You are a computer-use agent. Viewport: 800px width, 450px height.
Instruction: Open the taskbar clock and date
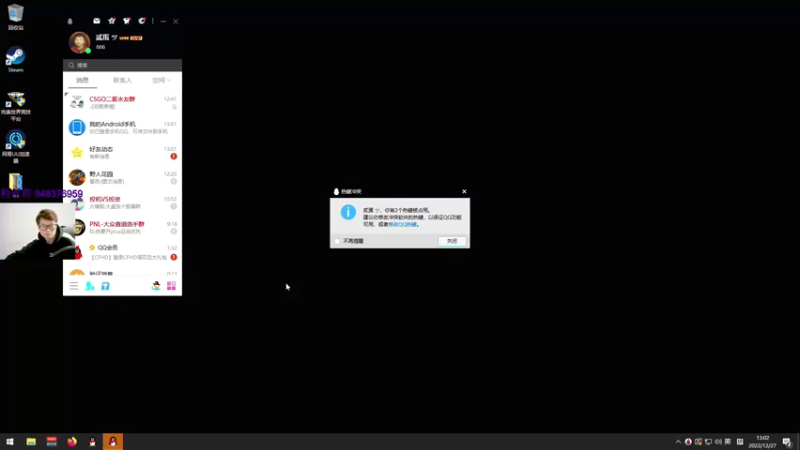tap(762, 442)
